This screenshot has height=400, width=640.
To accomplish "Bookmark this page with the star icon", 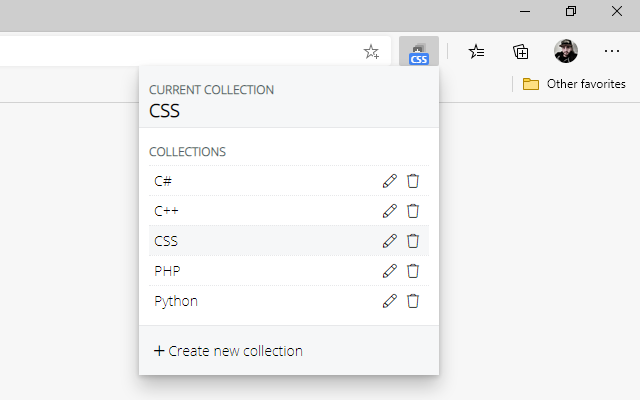I will [371, 52].
